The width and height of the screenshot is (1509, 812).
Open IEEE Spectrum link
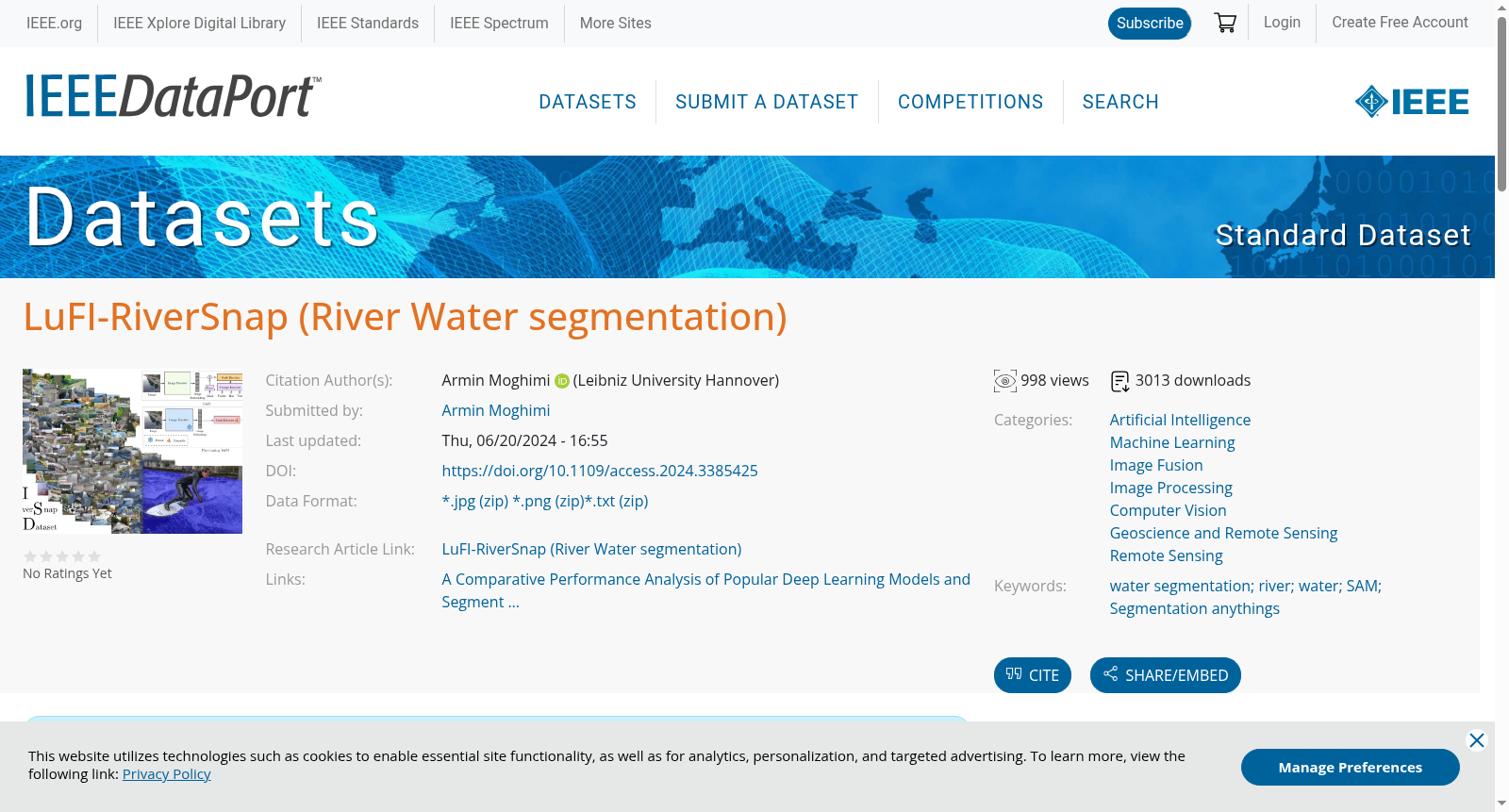(x=499, y=23)
